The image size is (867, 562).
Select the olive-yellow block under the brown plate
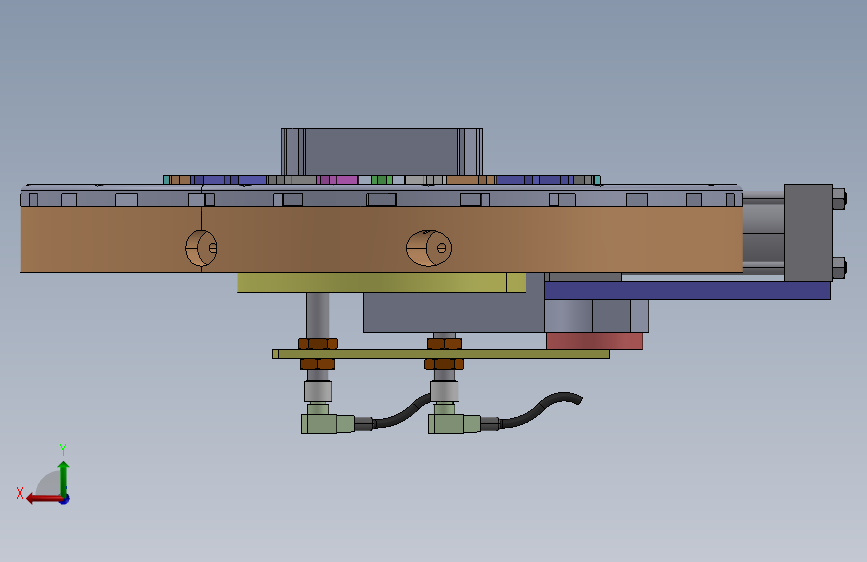[382, 282]
